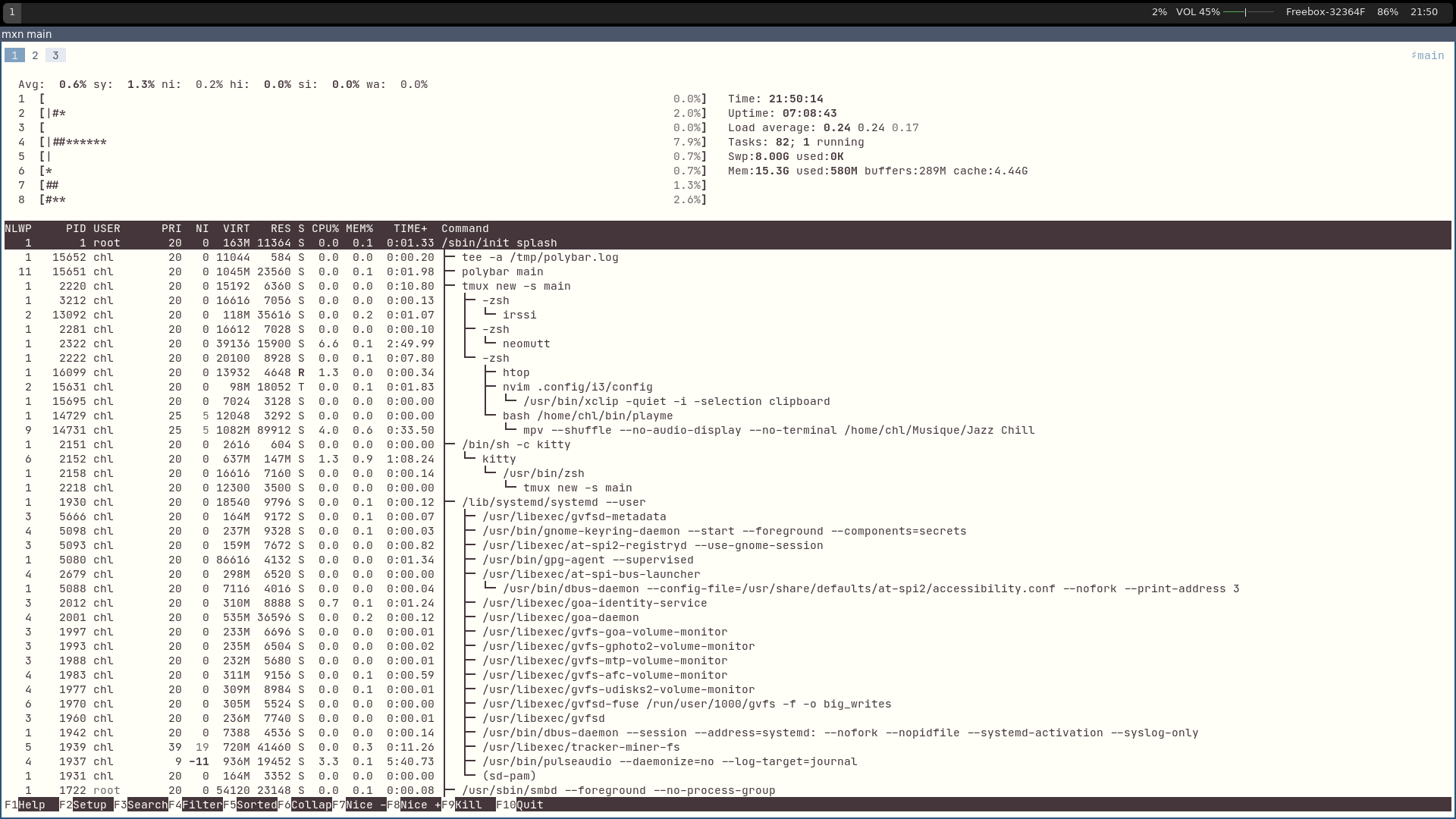This screenshot has height=819, width=1456.
Task: Click the F1 Help function key label
Action: coord(31,805)
